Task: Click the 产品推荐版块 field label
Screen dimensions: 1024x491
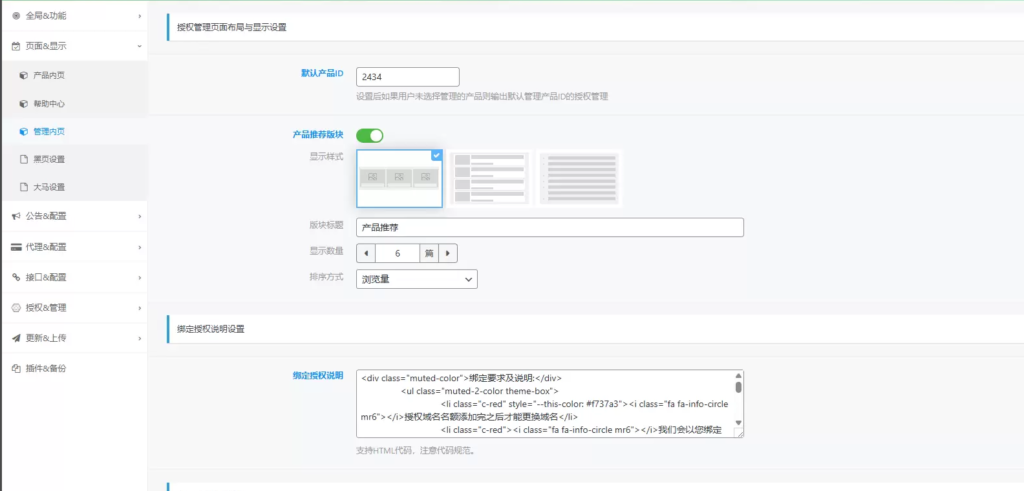Action: point(317,135)
